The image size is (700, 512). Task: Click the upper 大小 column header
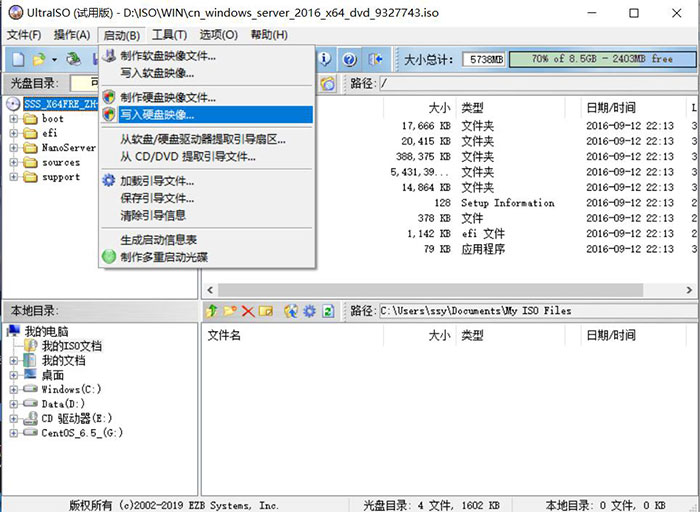point(420,108)
